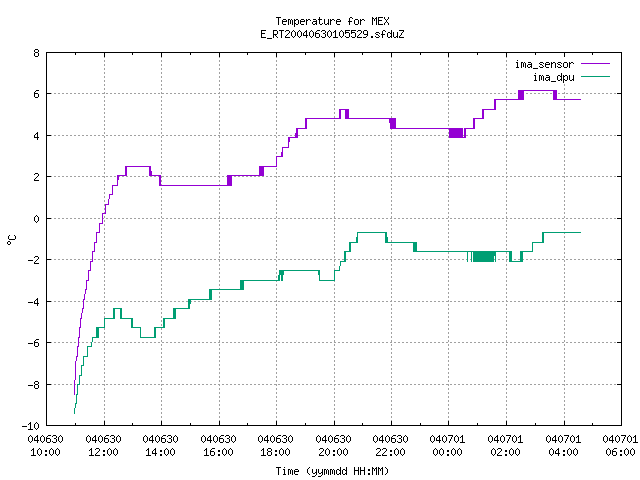The height and width of the screenshot is (480, 640).
Task: Click the x-axis time label "02:00"
Action: [505, 452]
